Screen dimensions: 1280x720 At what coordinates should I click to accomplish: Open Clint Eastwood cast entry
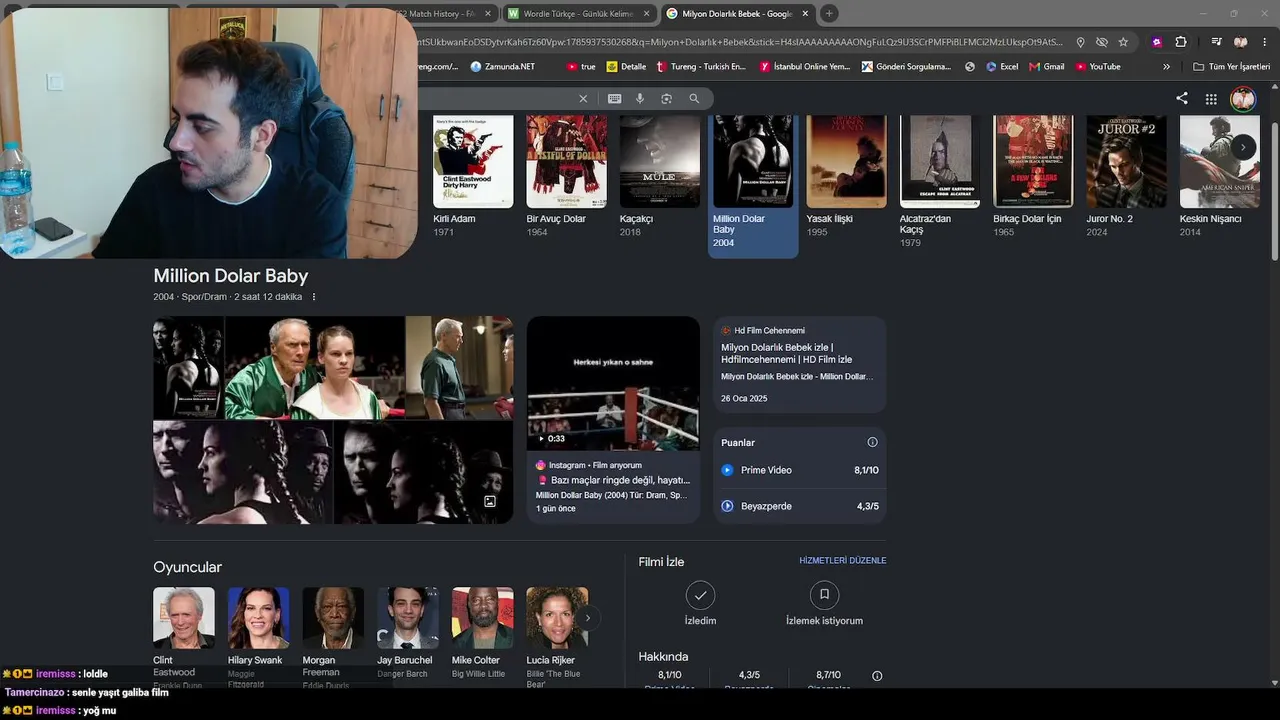[x=184, y=637]
